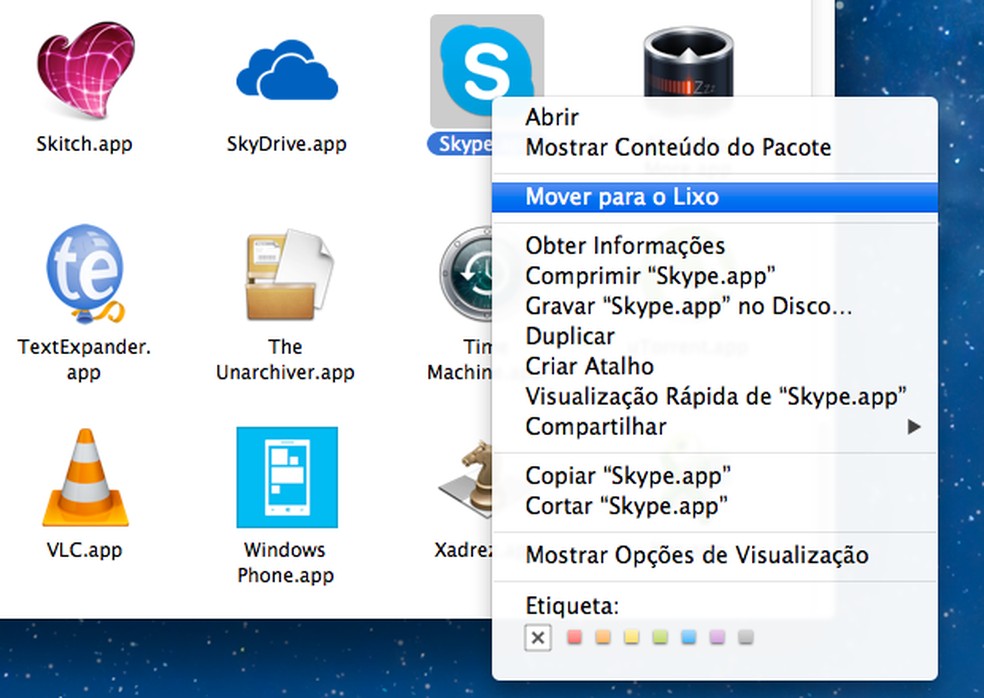Screen dimensions: 984x698
Task: Select The Unarchiver.app box icon
Action: point(288,274)
